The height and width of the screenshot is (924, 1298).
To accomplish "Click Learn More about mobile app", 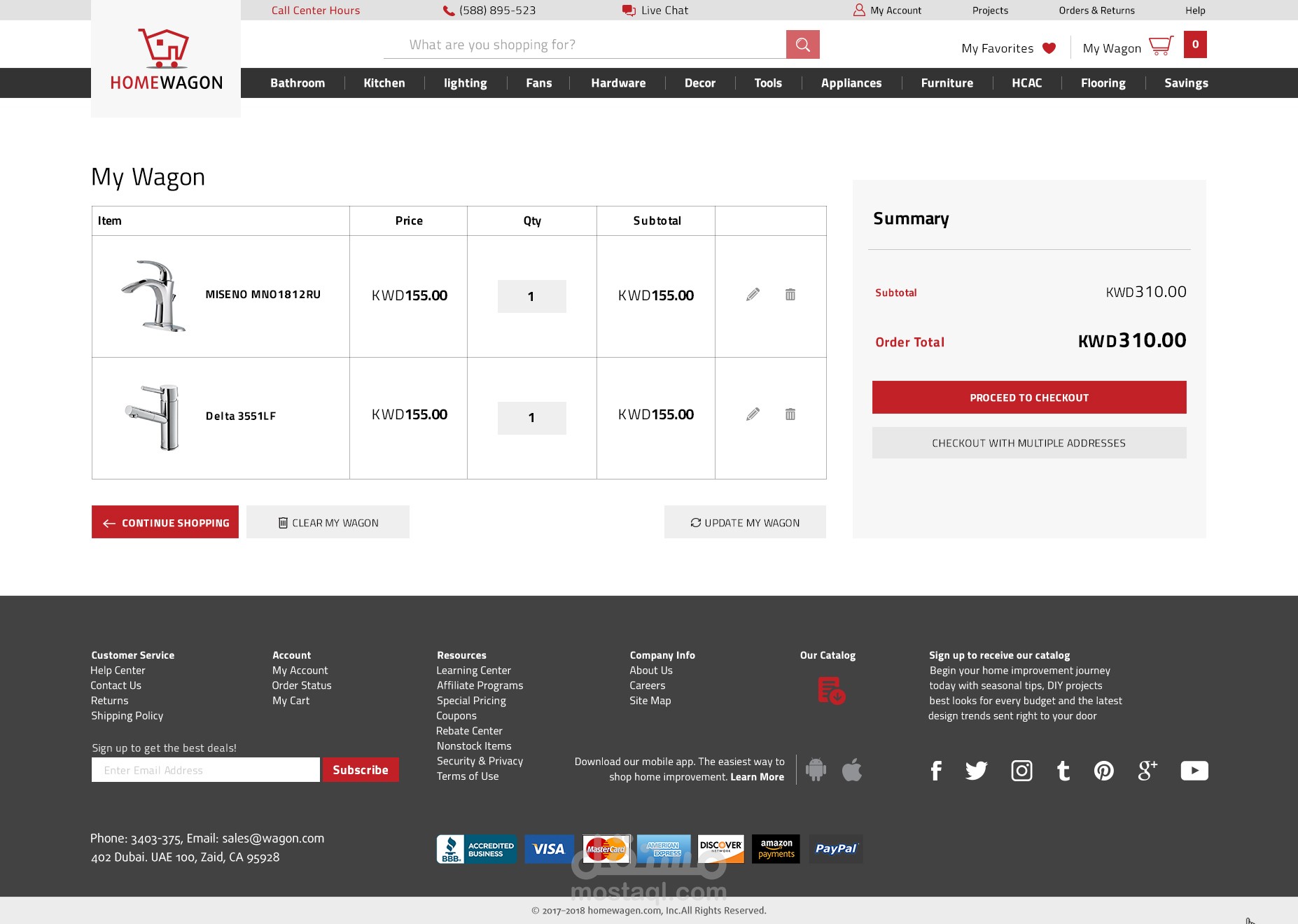I will [x=757, y=777].
